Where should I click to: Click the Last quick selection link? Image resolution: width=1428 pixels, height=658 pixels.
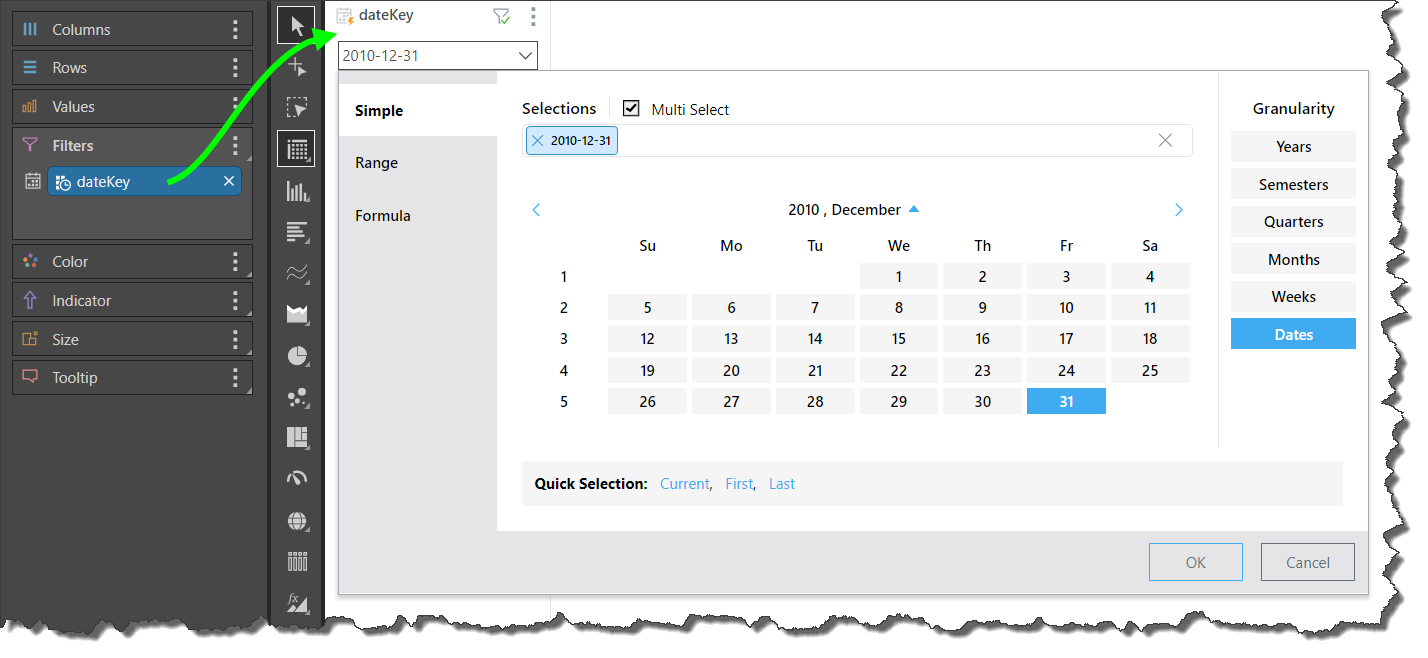781,484
